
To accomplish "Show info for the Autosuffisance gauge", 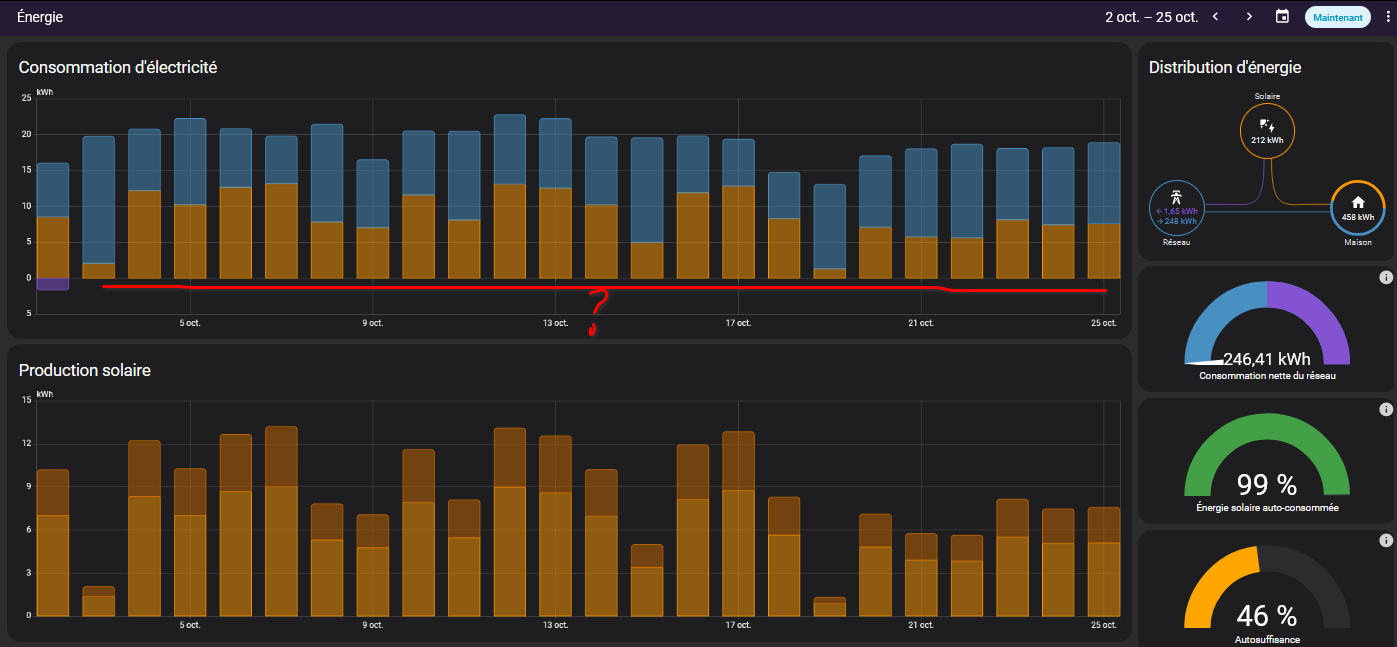I will point(1386,541).
